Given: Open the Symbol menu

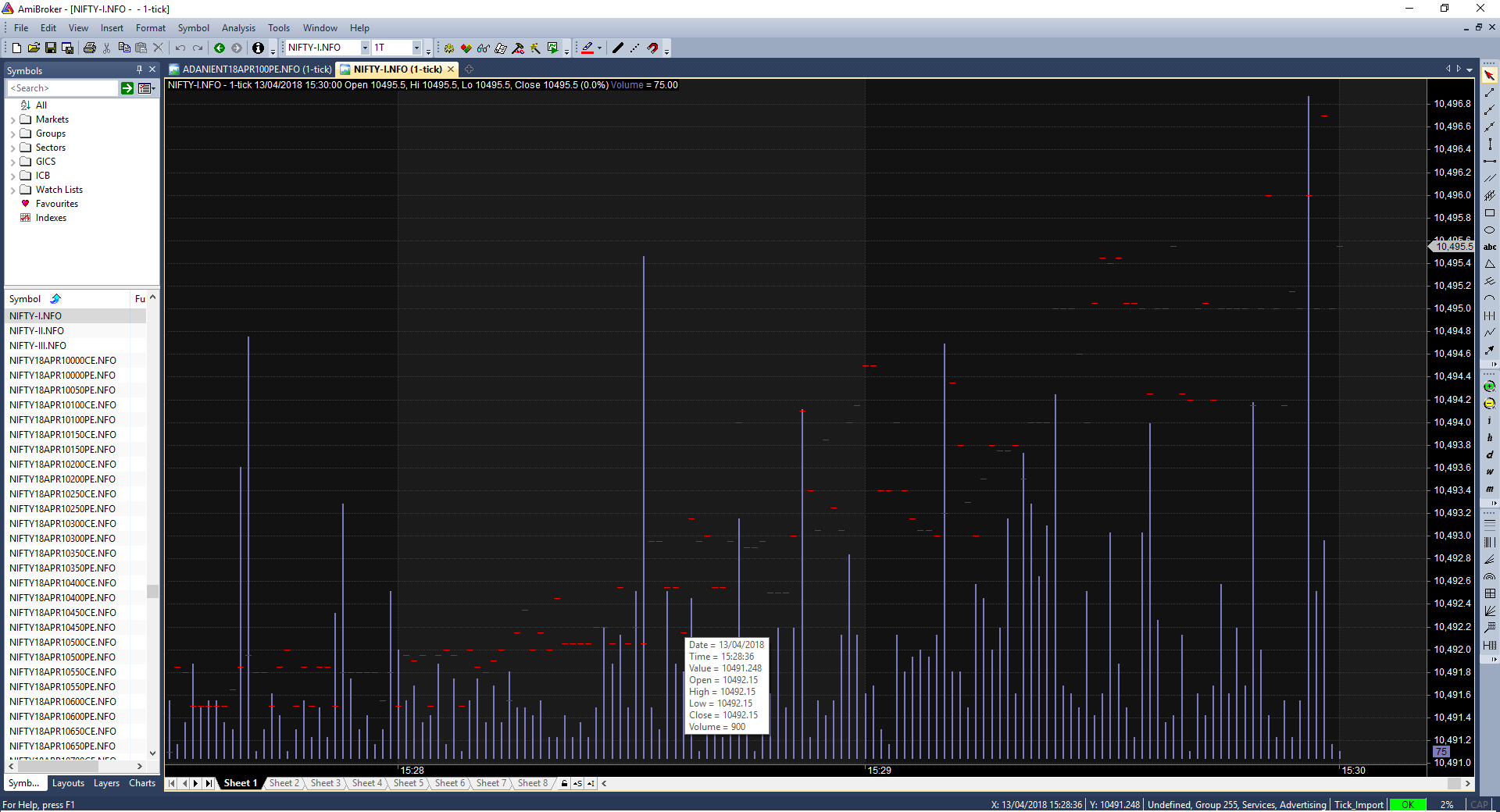Looking at the screenshot, I should (x=193, y=28).
